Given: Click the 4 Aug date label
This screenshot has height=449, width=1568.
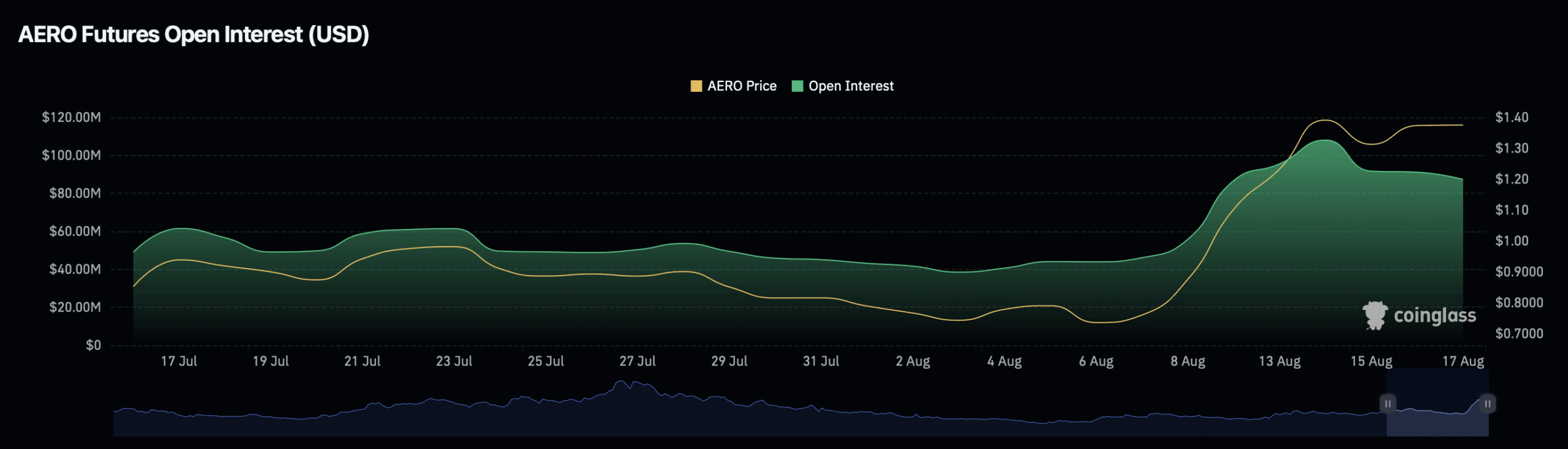Looking at the screenshot, I should coord(1005,361).
